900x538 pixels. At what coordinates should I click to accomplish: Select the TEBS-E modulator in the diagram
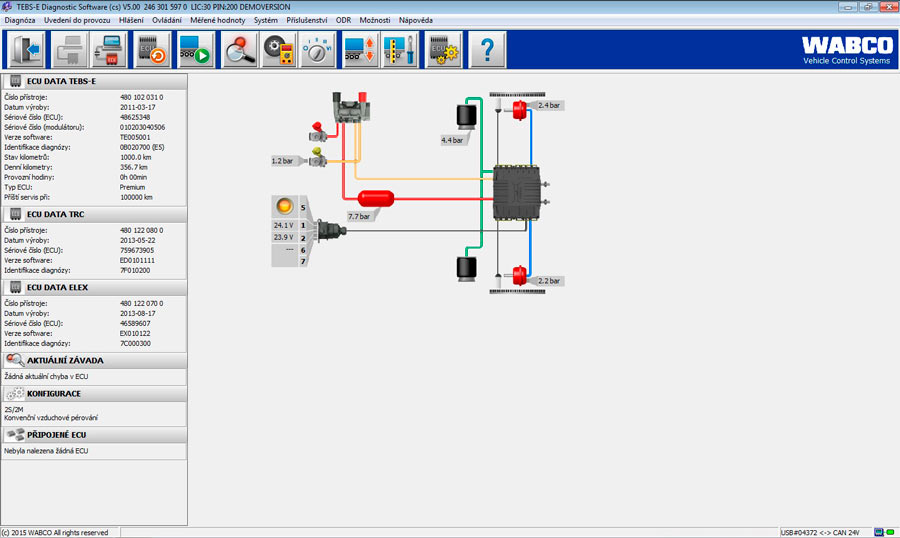[x=517, y=193]
